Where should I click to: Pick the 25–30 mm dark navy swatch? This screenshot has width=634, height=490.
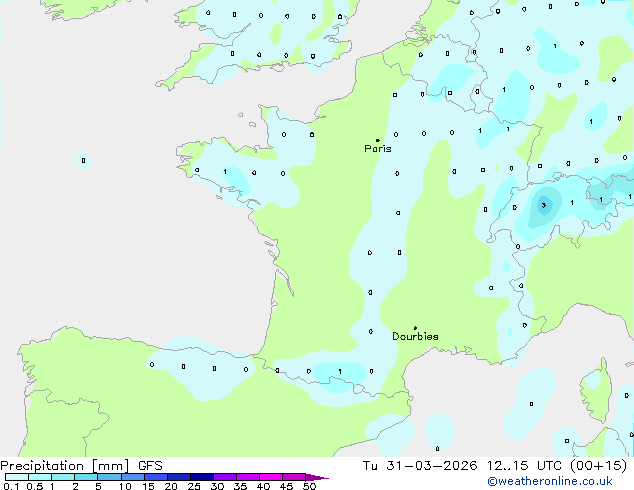(x=202, y=477)
